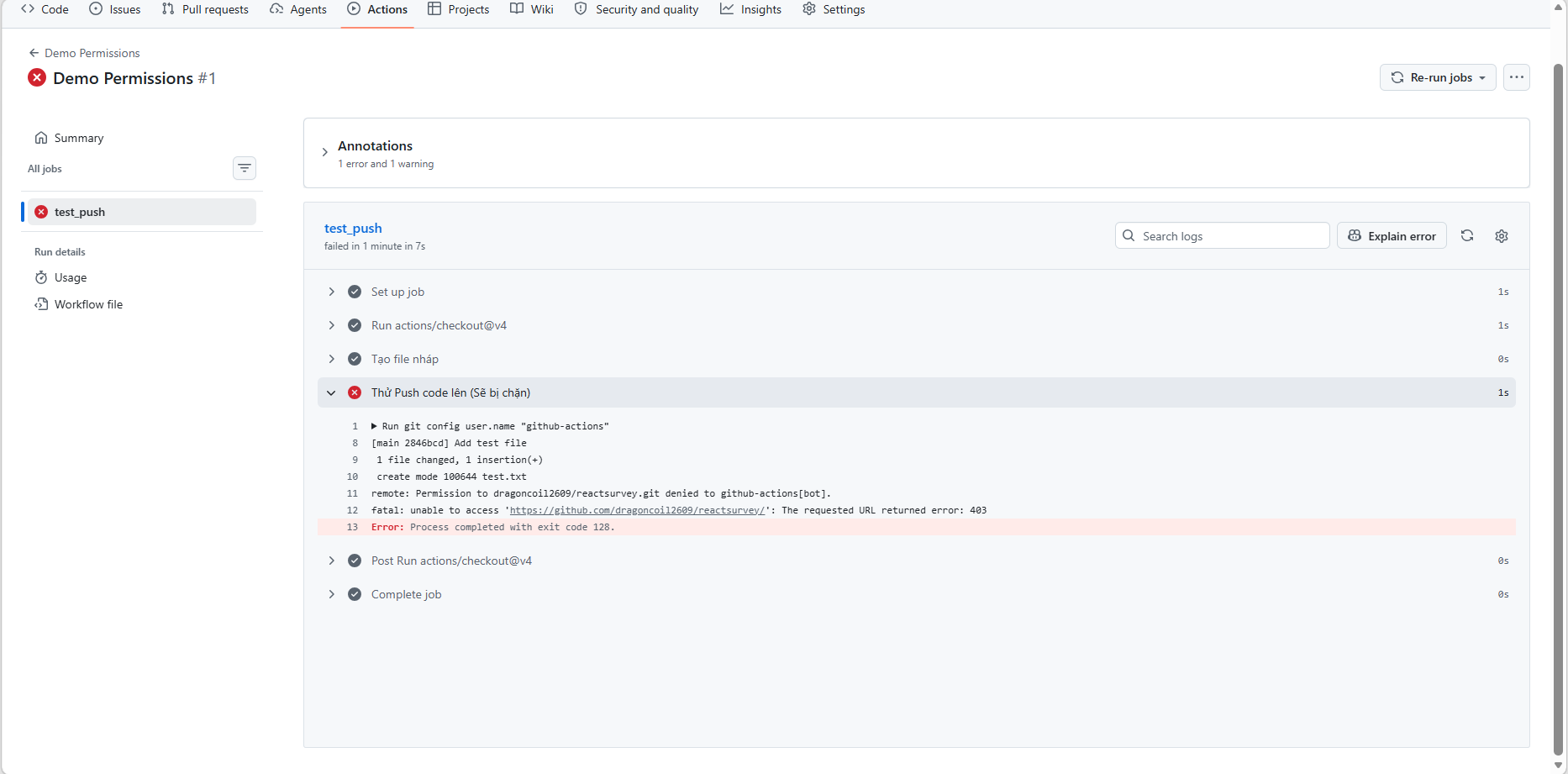The image size is (1568, 774).
Task: Open the log settings gear icon
Action: coord(1502,235)
